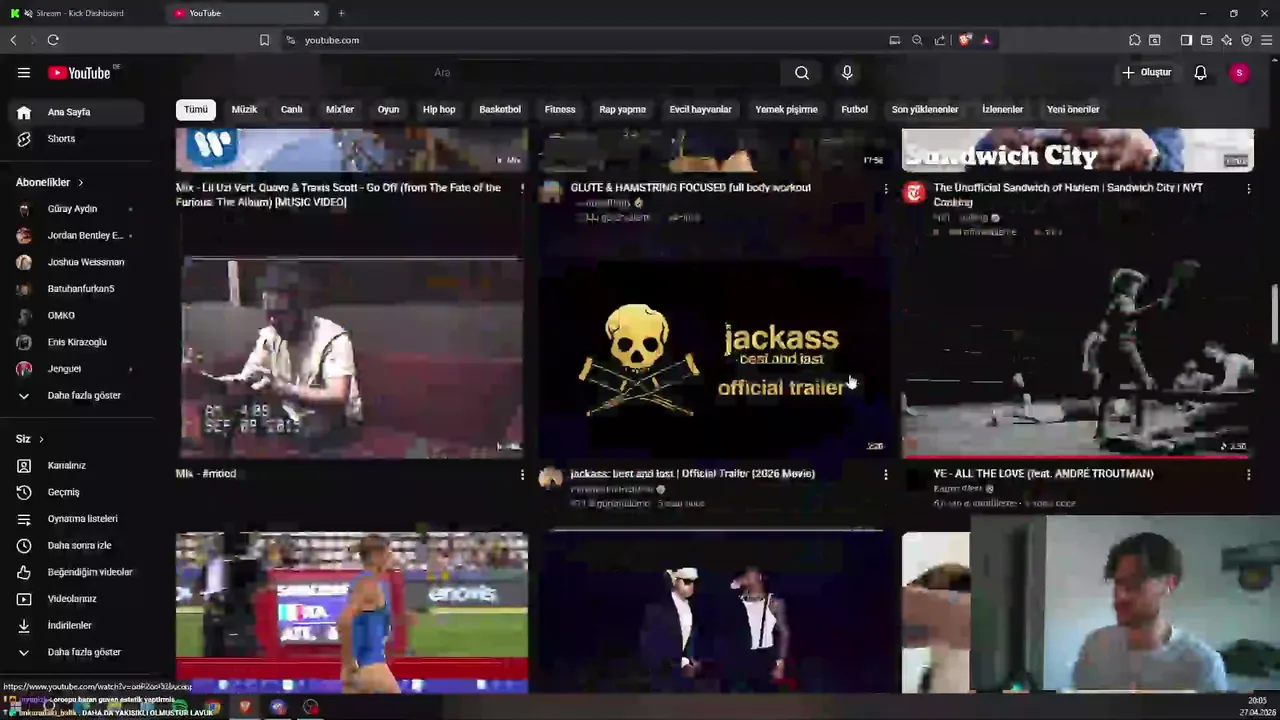Open options menu for Sandwich City video
Image resolution: width=1280 pixels, height=720 pixels.
(x=1248, y=188)
